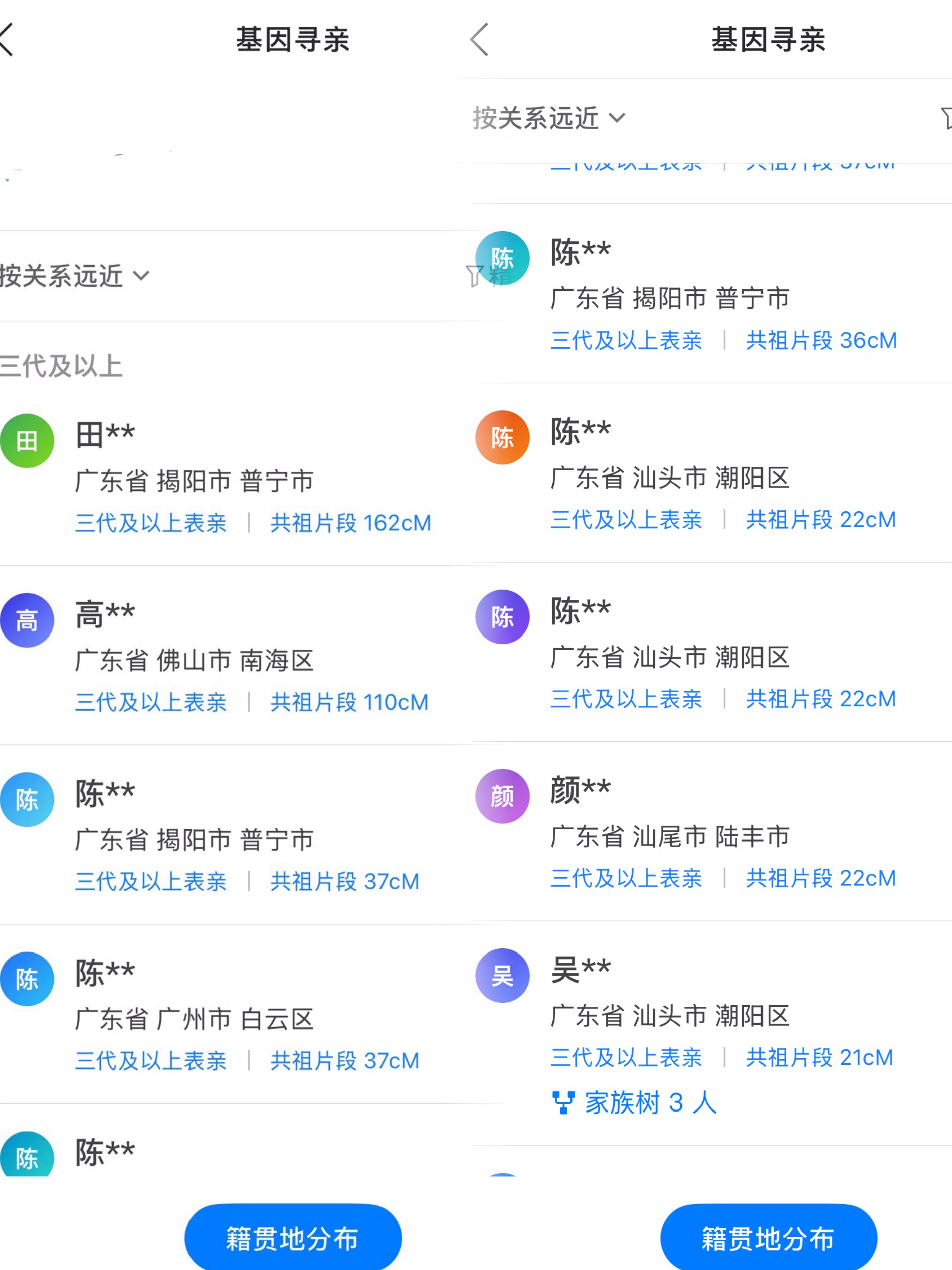The height and width of the screenshot is (1270, 952).
Task: Tap the purple 高 avatar
Action: 27,620
